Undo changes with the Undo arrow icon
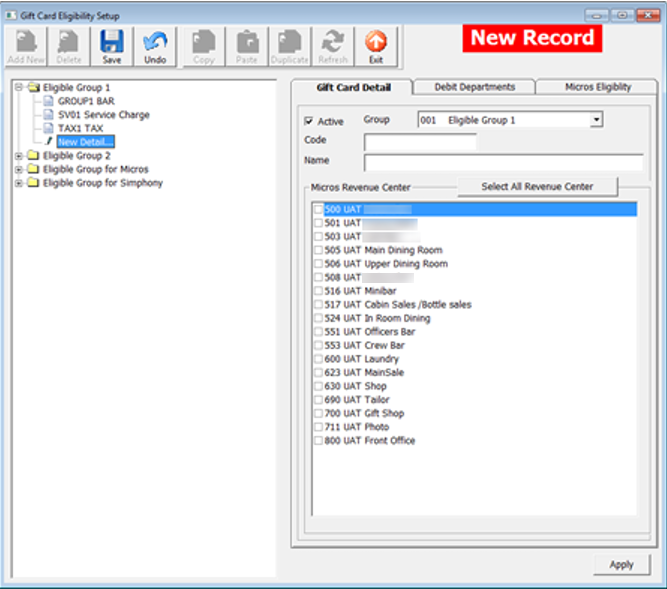This screenshot has width=667, height=589. (155, 41)
